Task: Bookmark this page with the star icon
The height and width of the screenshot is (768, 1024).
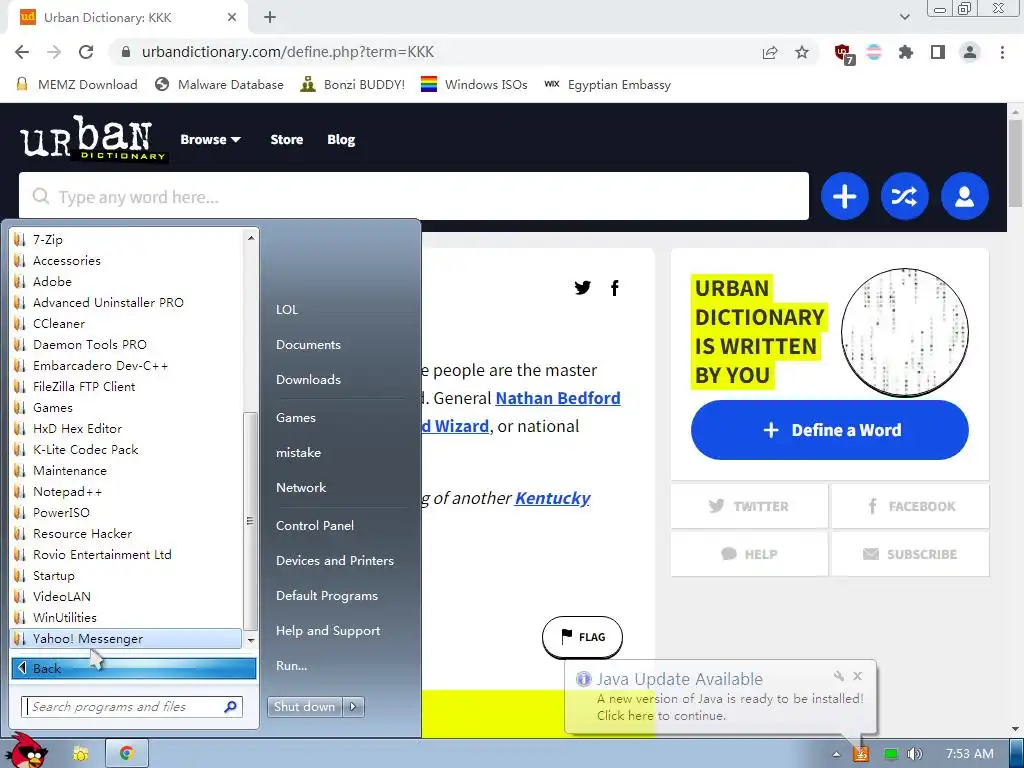Action: pos(802,52)
